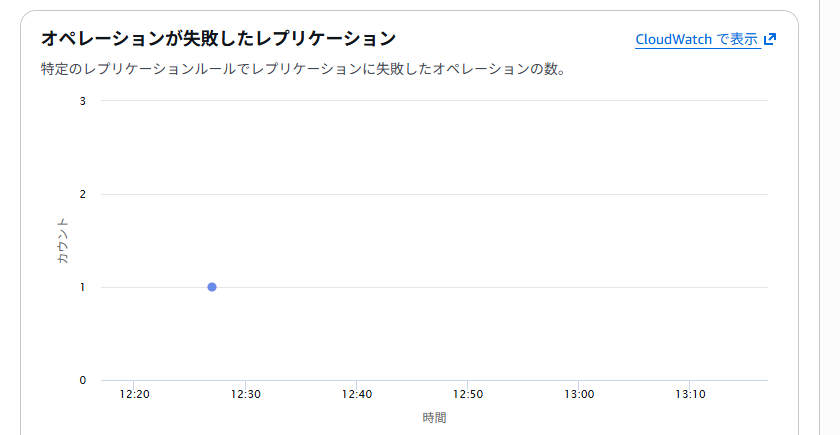Click the 12:50 time axis label

pyautogui.click(x=468, y=394)
